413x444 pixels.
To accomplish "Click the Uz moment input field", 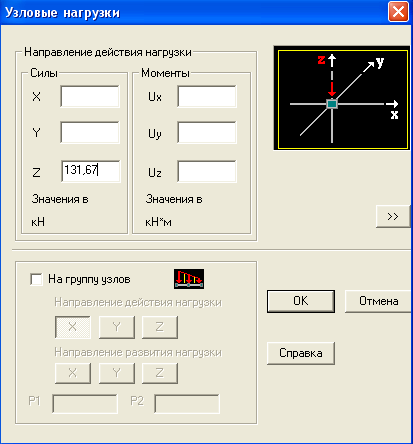I will pyautogui.click(x=207, y=171).
